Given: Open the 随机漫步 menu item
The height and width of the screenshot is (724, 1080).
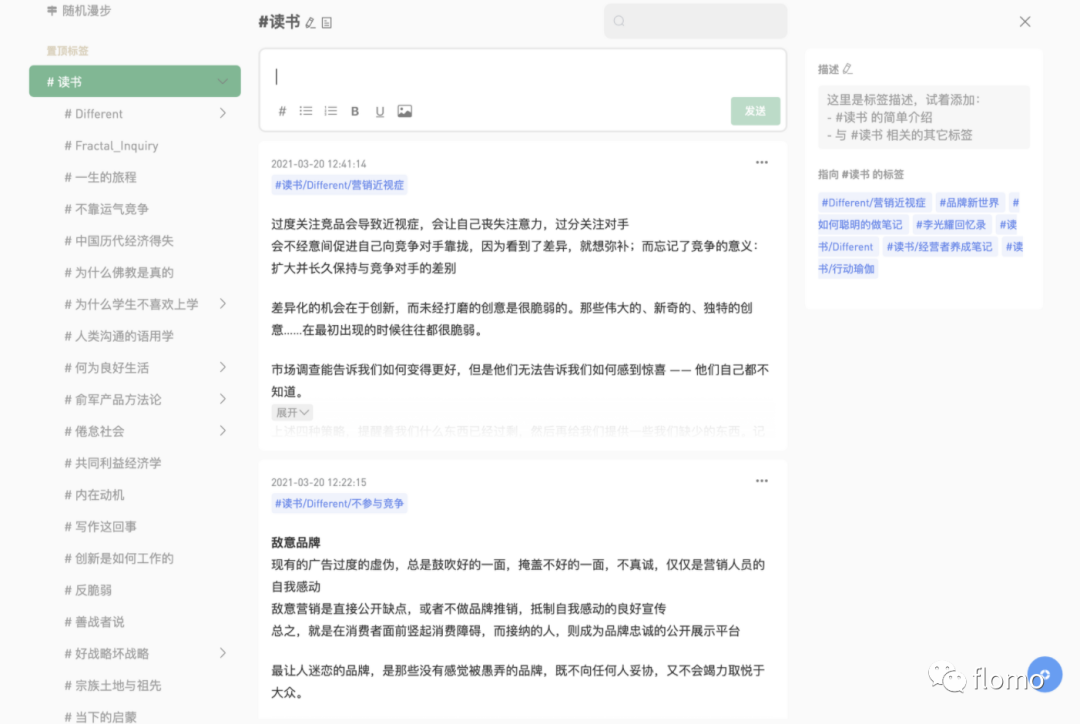Looking at the screenshot, I should pos(79,10).
